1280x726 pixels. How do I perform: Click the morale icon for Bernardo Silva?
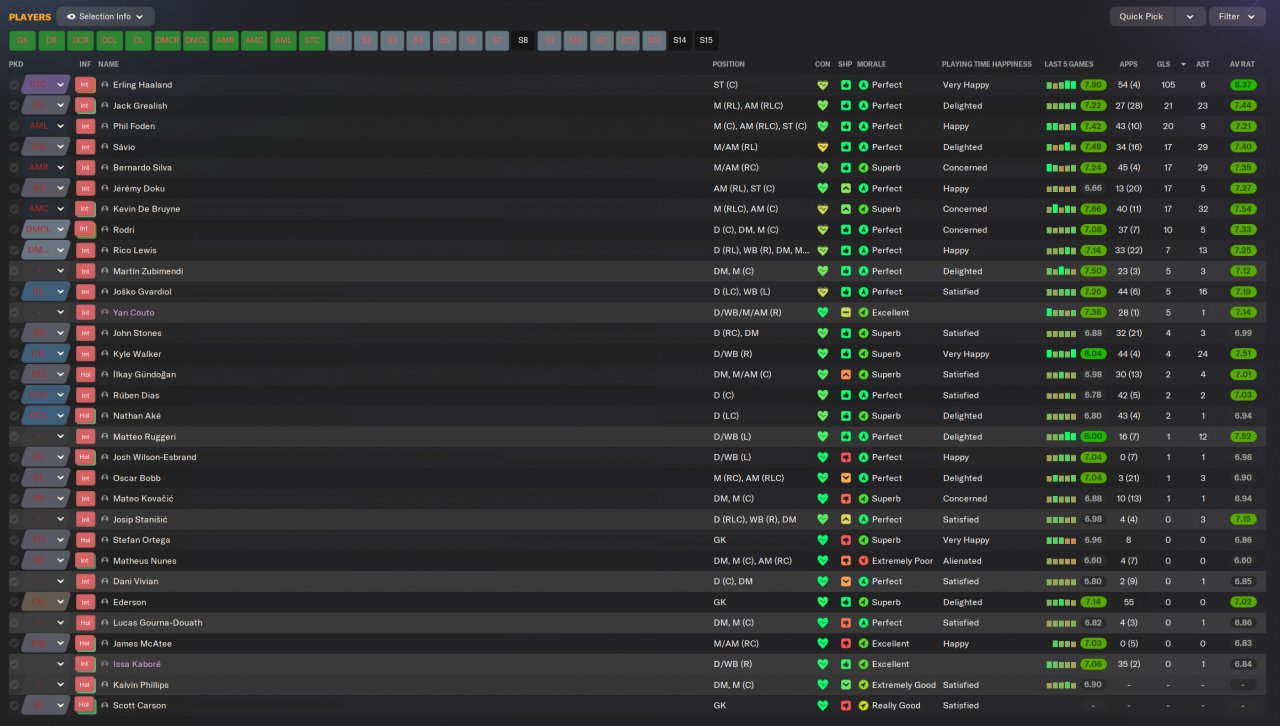[x=864, y=168]
